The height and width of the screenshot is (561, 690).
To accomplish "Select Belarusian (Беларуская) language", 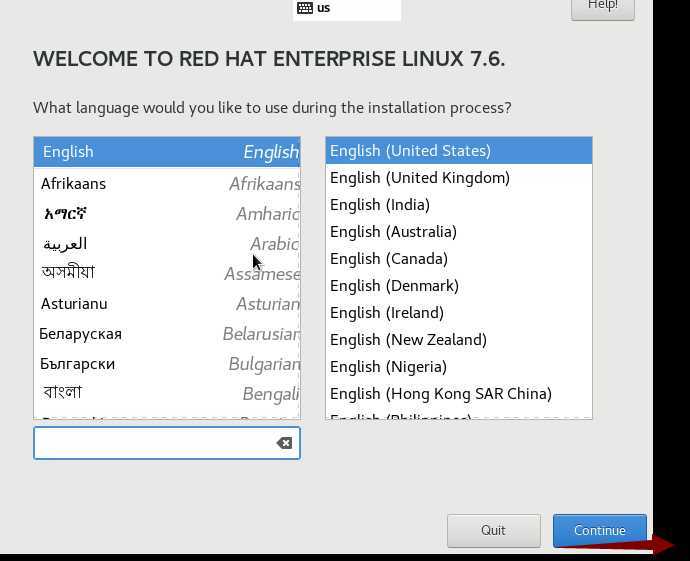I will [167, 334].
